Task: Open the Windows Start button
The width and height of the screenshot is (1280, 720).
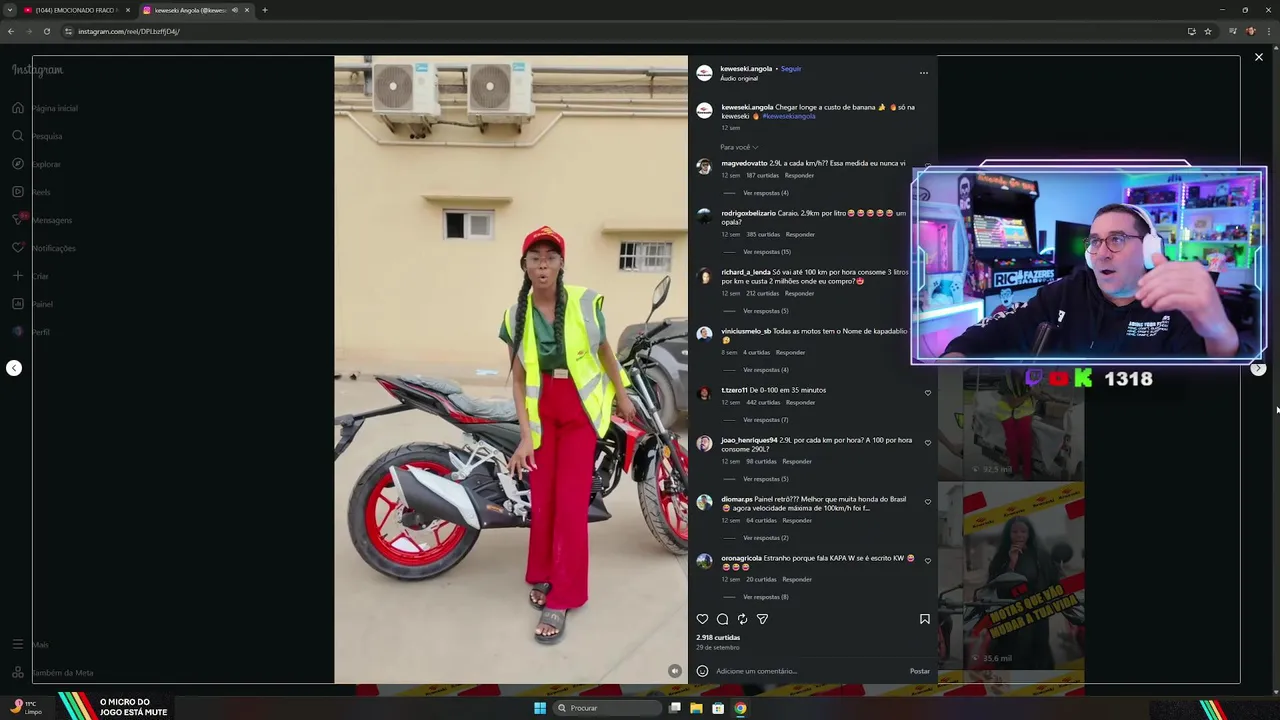Action: [540, 708]
